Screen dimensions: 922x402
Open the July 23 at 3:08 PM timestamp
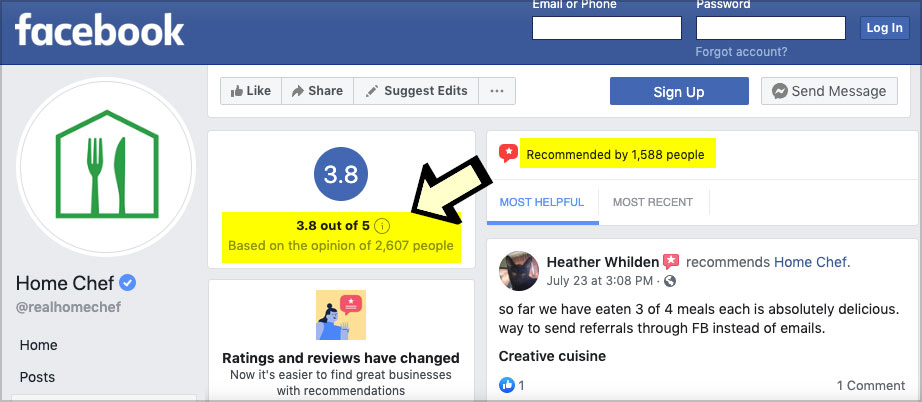click(x=599, y=281)
